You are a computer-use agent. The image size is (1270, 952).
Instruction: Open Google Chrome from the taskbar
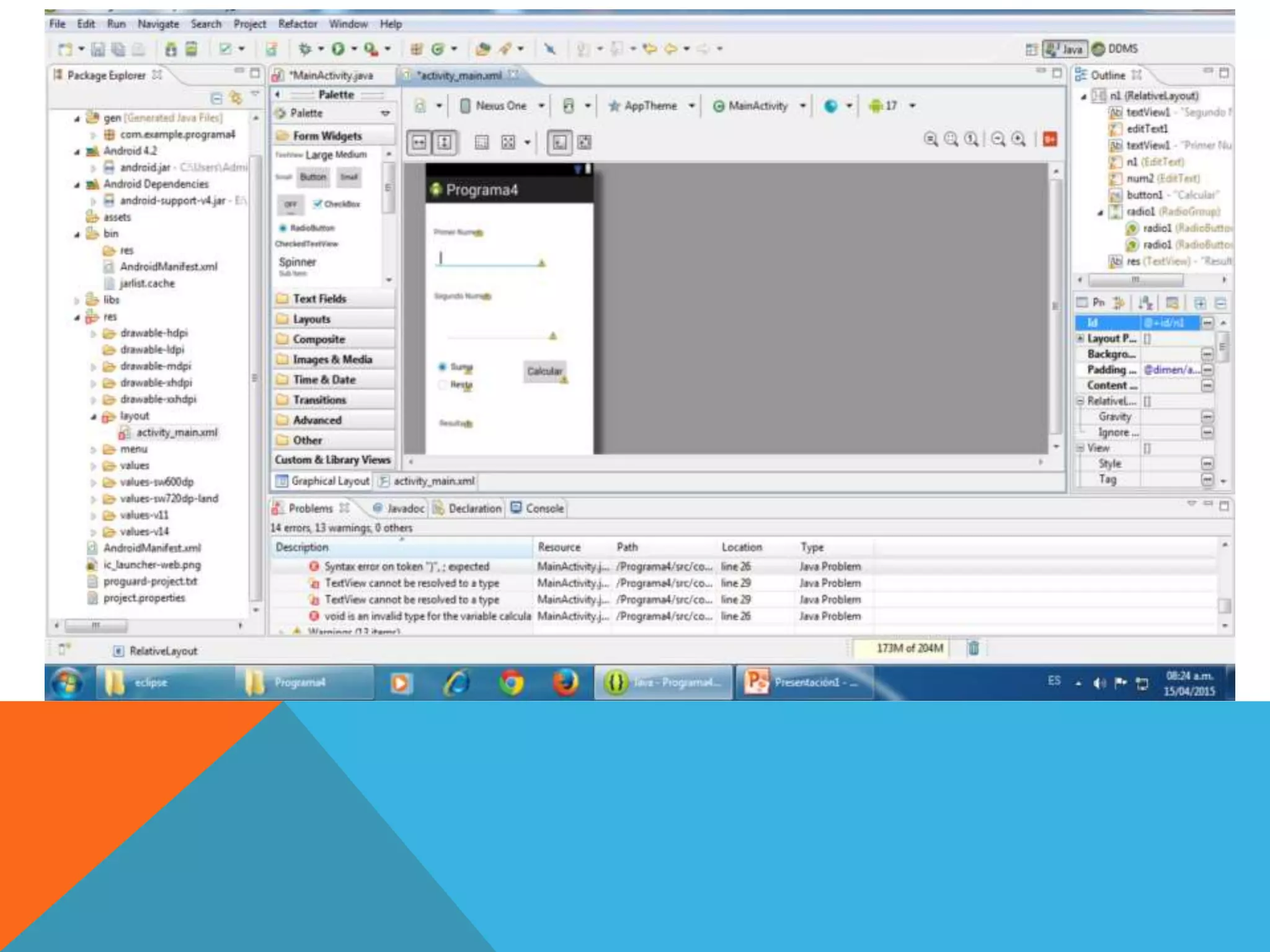[512, 682]
